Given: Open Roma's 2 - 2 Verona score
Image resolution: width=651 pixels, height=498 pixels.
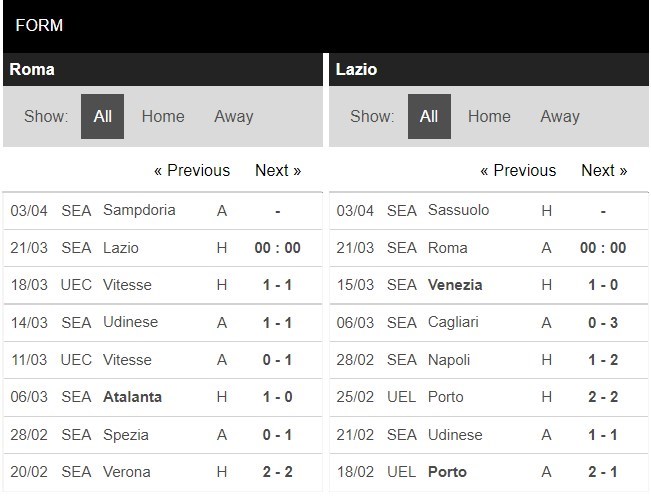Looking at the screenshot, I should [x=277, y=472].
